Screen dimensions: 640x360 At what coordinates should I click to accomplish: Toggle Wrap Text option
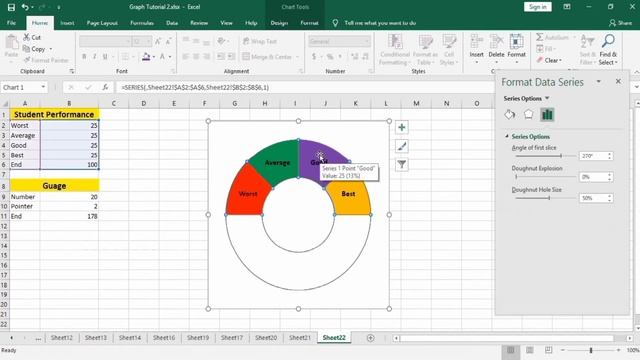coord(260,41)
